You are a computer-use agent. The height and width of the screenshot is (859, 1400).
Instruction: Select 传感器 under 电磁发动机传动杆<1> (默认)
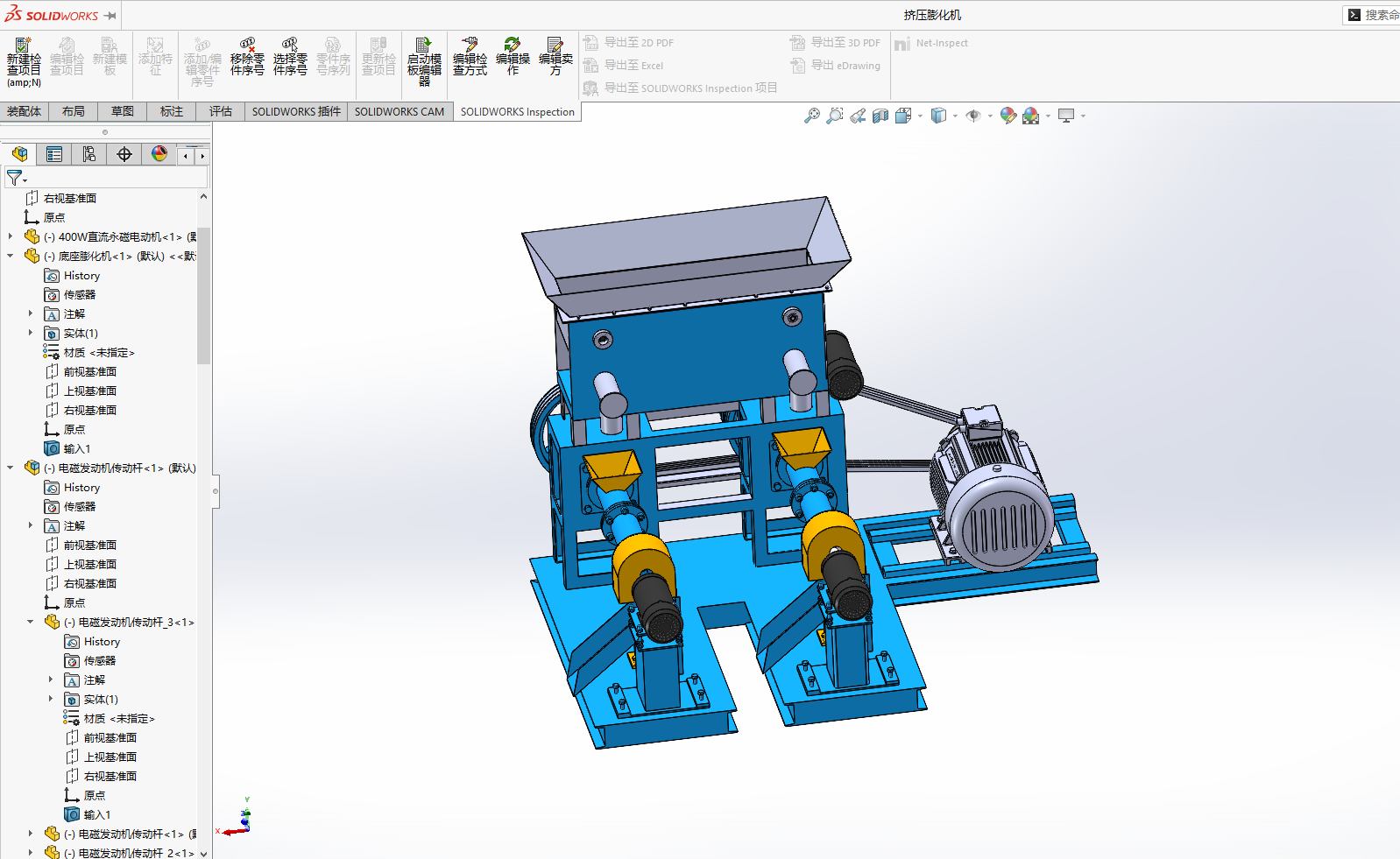(70, 506)
